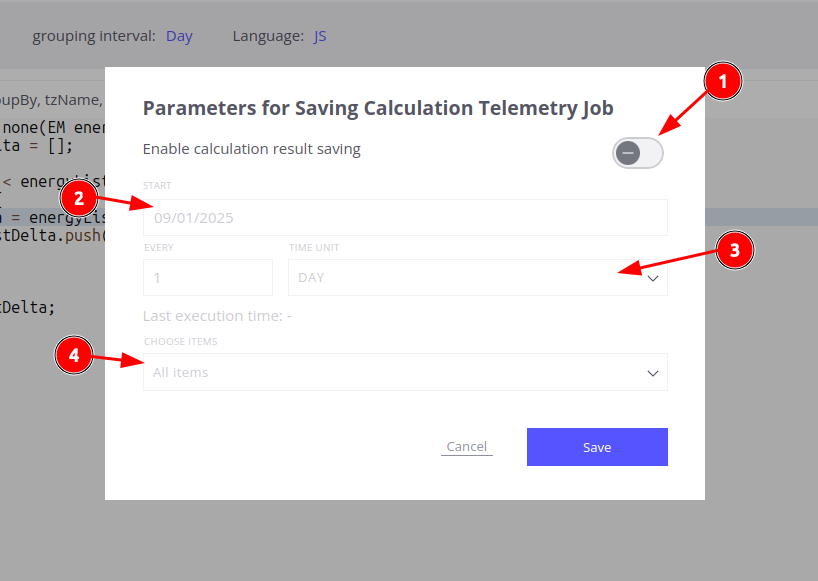Image resolution: width=818 pixels, height=581 pixels.
Task: Click the Language label in the top bar
Action: click(x=268, y=36)
